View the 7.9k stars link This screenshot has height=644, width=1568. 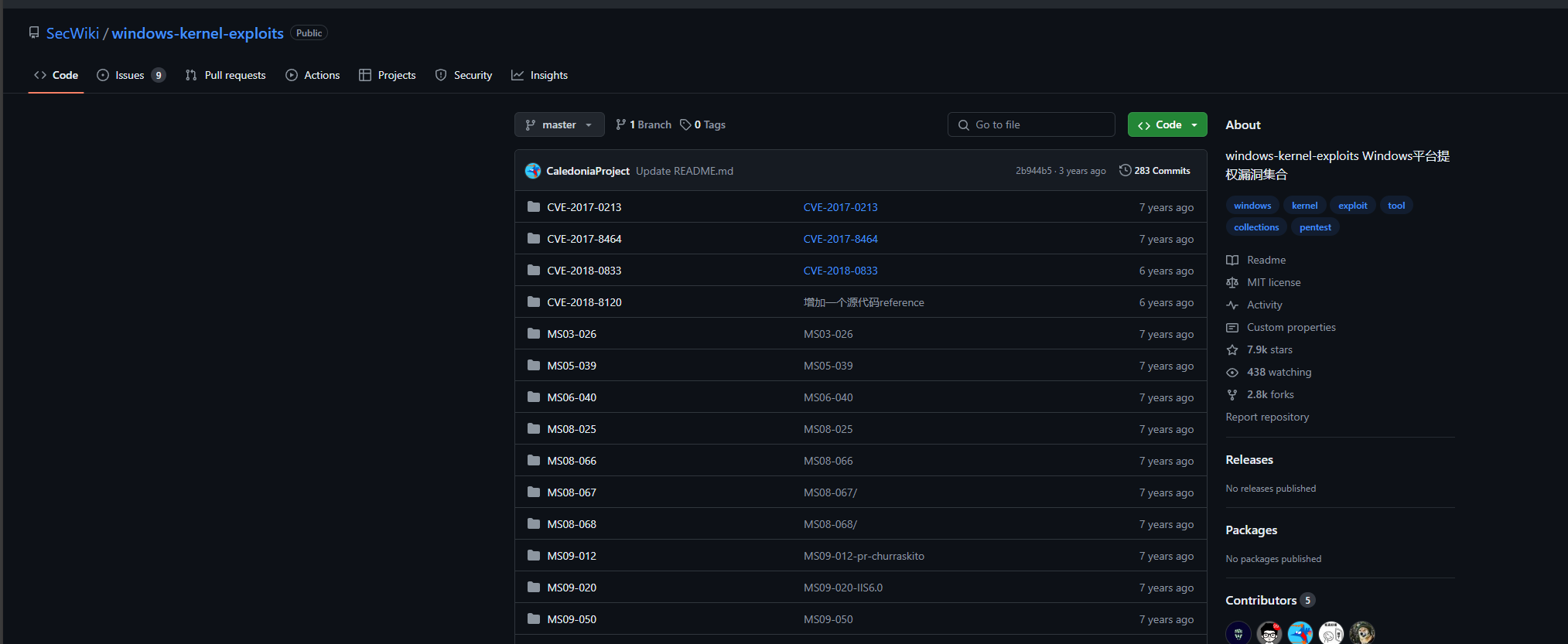tap(1259, 349)
